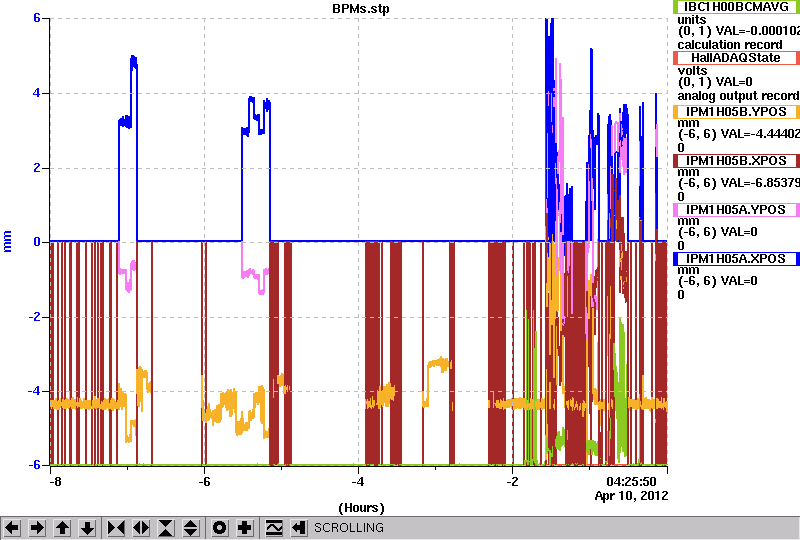
Task: Click the circle auto-scale icon
Action: 220,528
